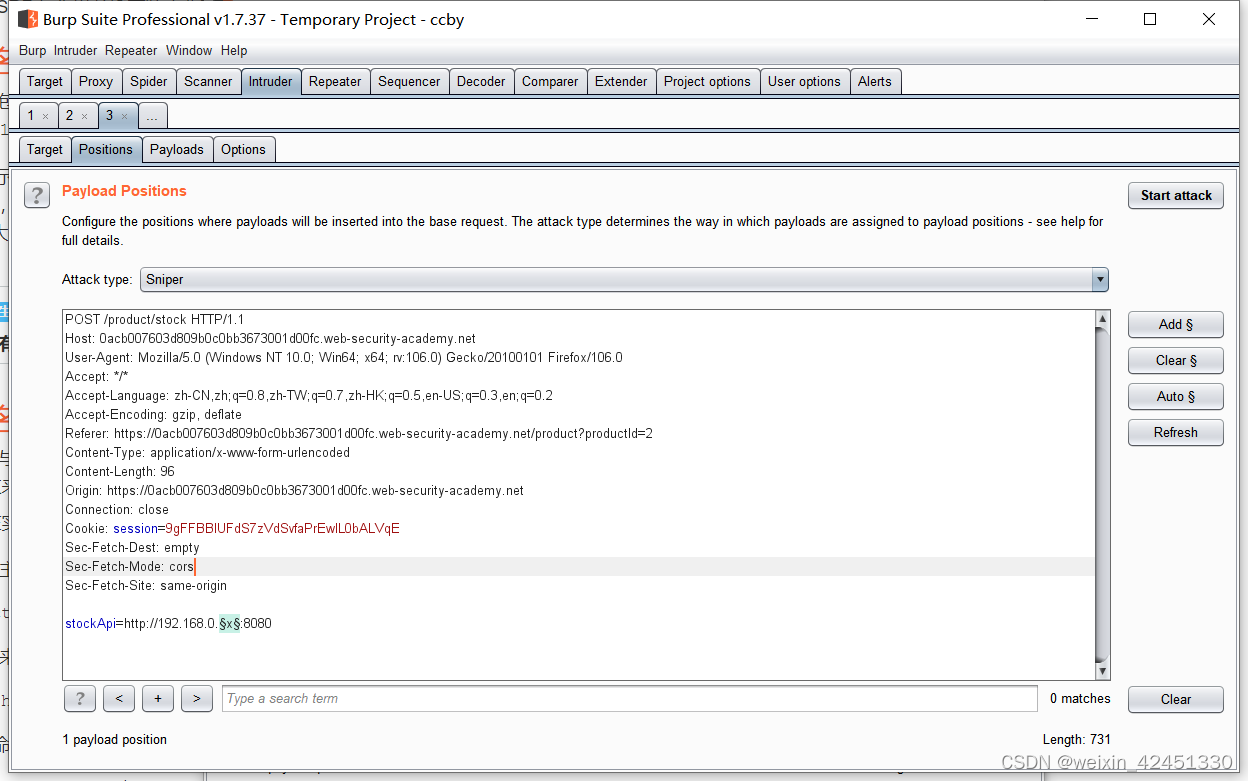Click the Accept-Encoding header line
The width and height of the screenshot is (1248, 781).
point(153,415)
